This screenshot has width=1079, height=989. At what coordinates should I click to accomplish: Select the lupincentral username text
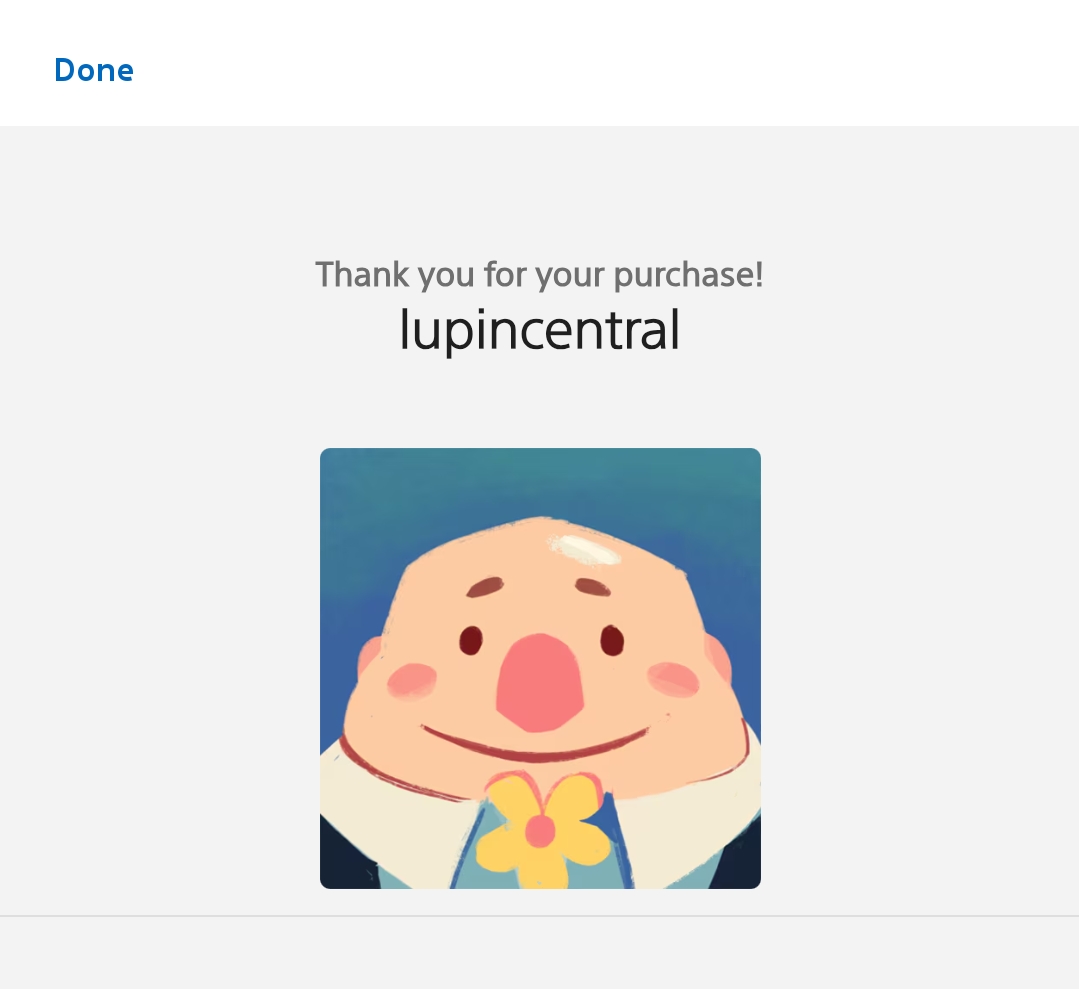point(539,329)
